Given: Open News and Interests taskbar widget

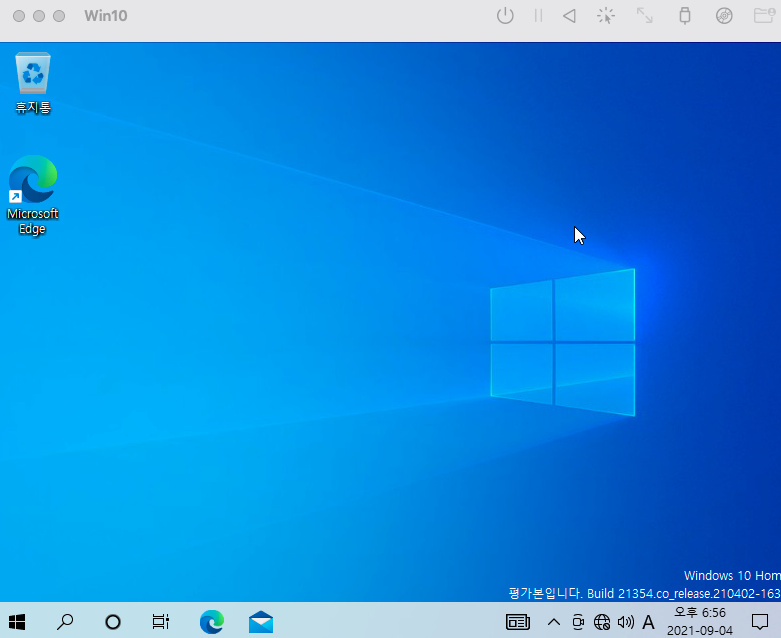Looking at the screenshot, I should point(518,622).
